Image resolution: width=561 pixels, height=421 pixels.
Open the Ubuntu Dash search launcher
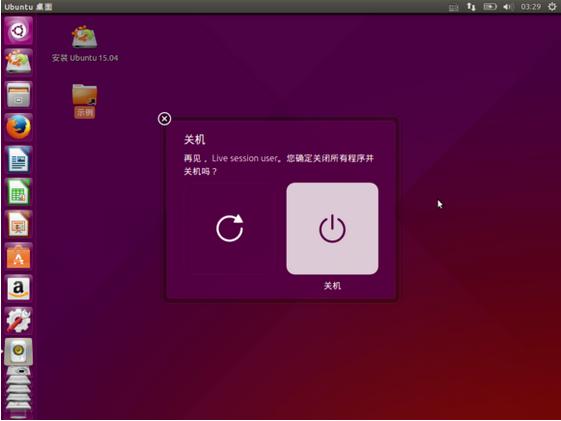pyautogui.click(x=19, y=30)
